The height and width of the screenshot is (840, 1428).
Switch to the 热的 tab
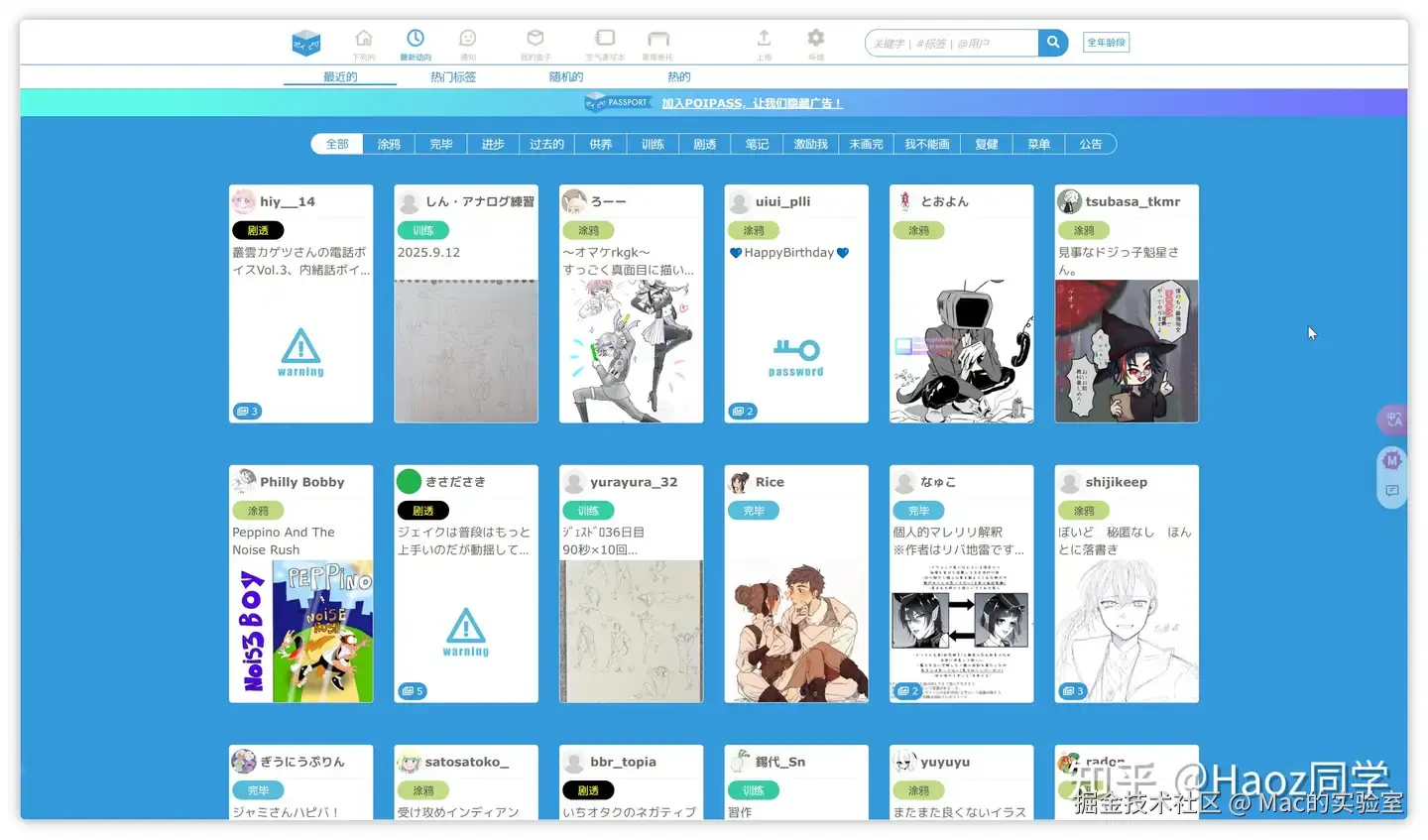click(679, 76)
